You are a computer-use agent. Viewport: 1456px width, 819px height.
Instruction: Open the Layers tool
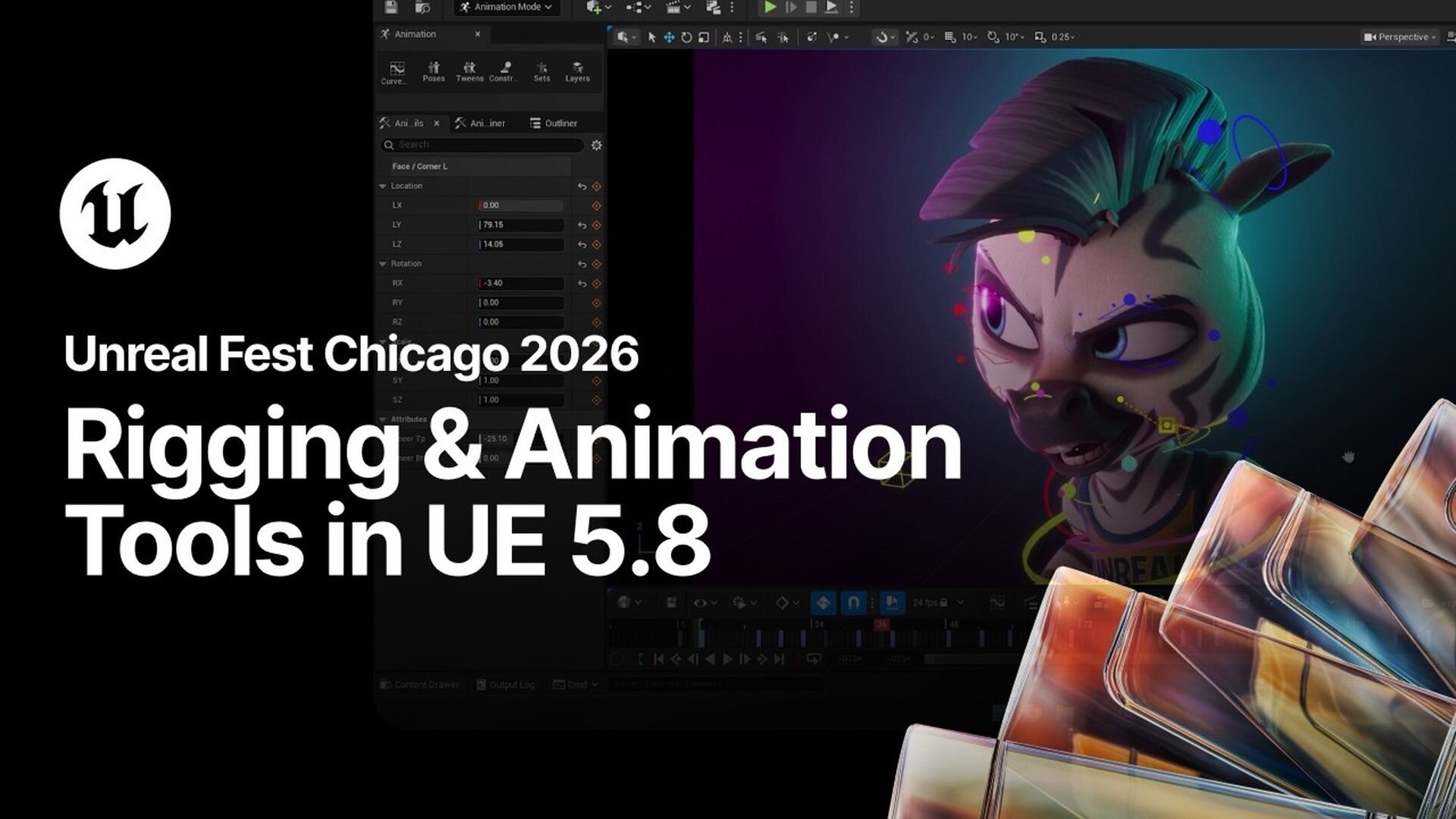pyautogui.click(x=577, y=72)
